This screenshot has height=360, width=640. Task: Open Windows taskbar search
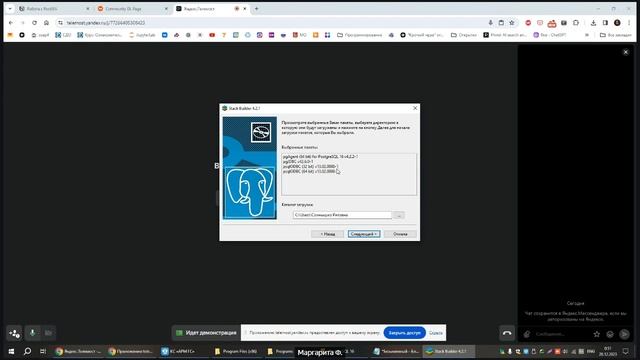27,351
